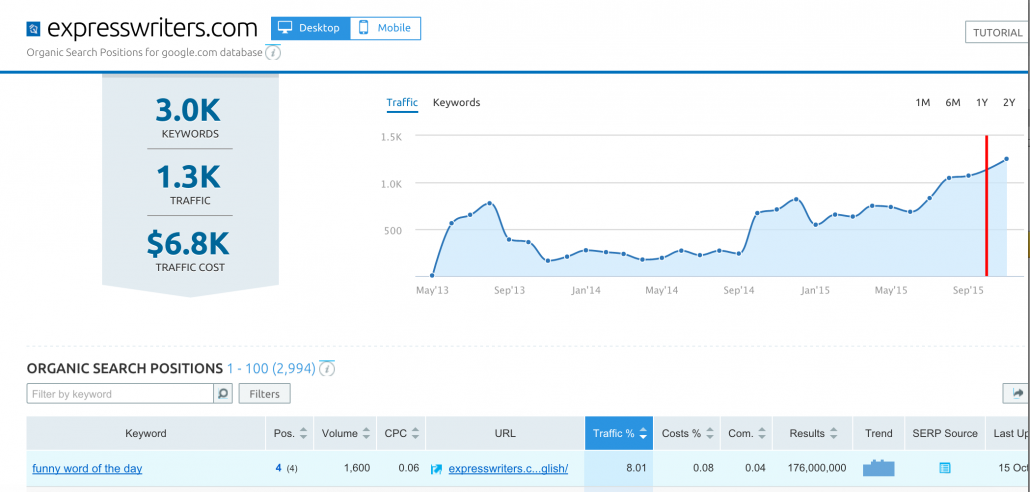Click info icon beside Organic Search Positions count

[x=327, y=368]
